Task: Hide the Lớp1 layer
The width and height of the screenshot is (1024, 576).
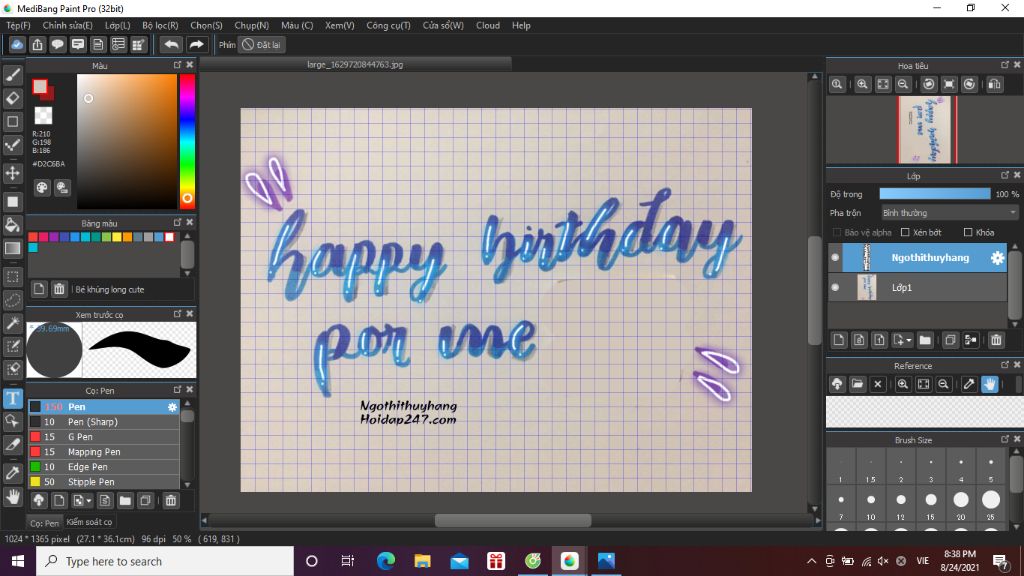Action: pos(835,287)
